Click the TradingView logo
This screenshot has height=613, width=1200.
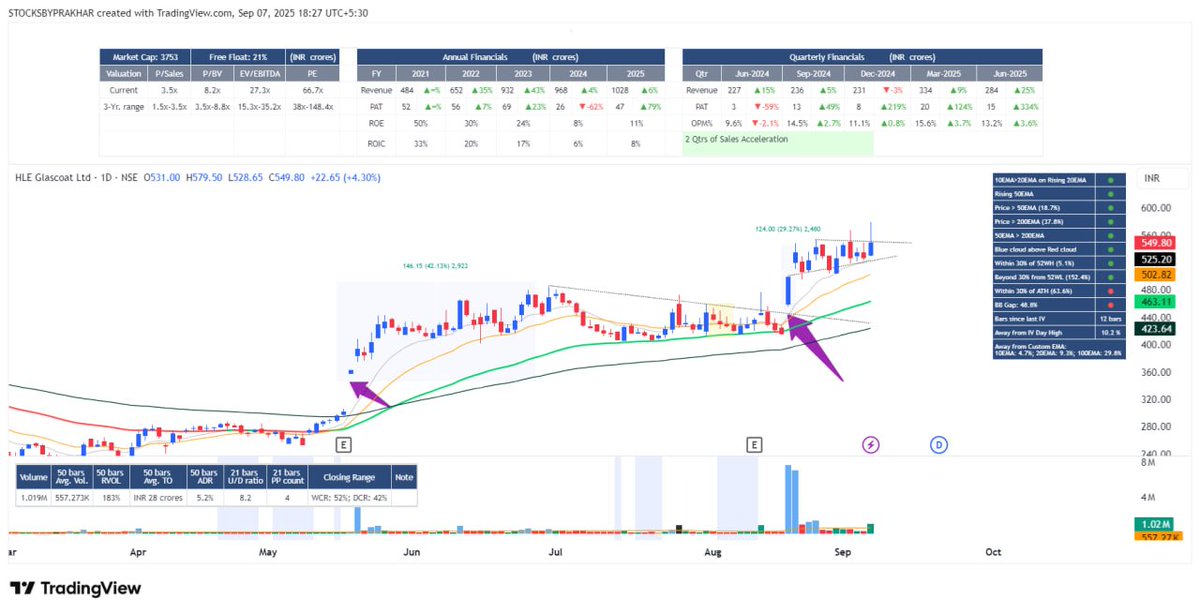tap(75, 588)
